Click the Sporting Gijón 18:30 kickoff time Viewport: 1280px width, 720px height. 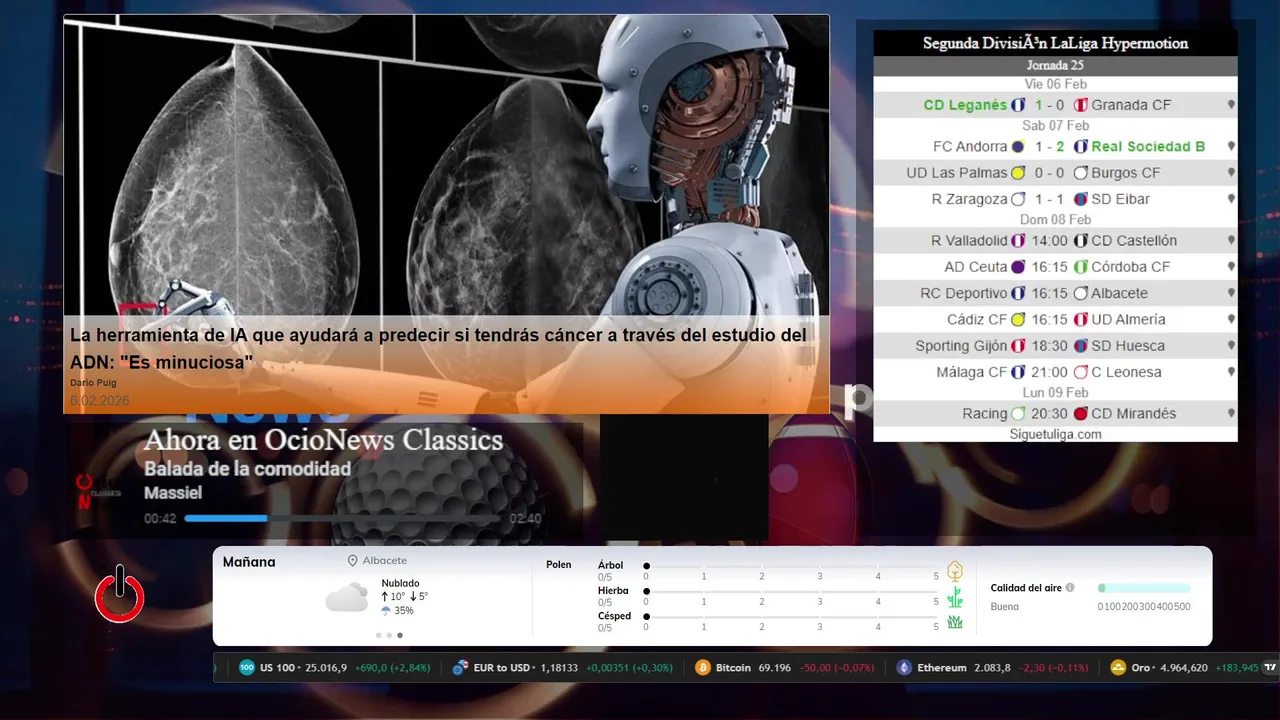tap(1050, 346)
